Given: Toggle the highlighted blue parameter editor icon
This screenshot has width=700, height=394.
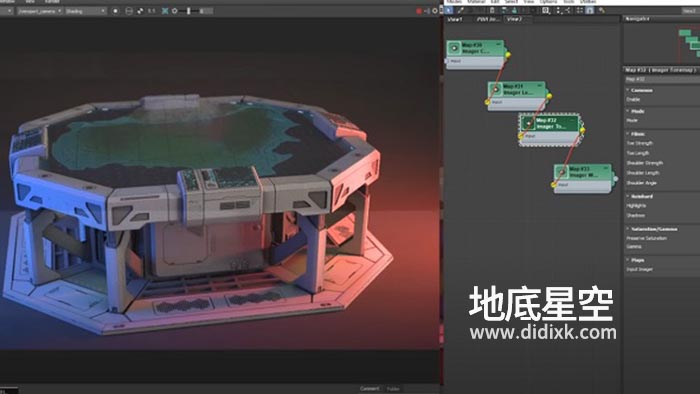Looking at the screenshot, I should 590,10.
